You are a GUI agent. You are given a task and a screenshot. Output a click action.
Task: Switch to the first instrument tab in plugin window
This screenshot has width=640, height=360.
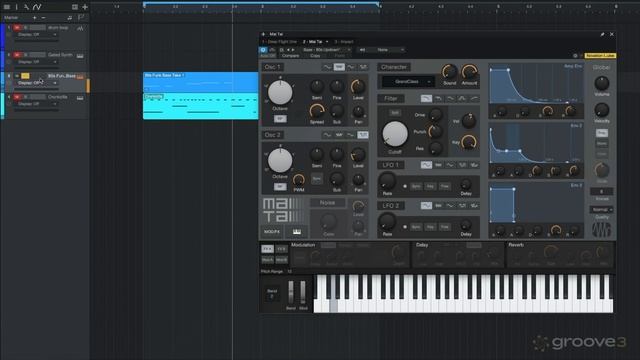click(x=280, y=42)
